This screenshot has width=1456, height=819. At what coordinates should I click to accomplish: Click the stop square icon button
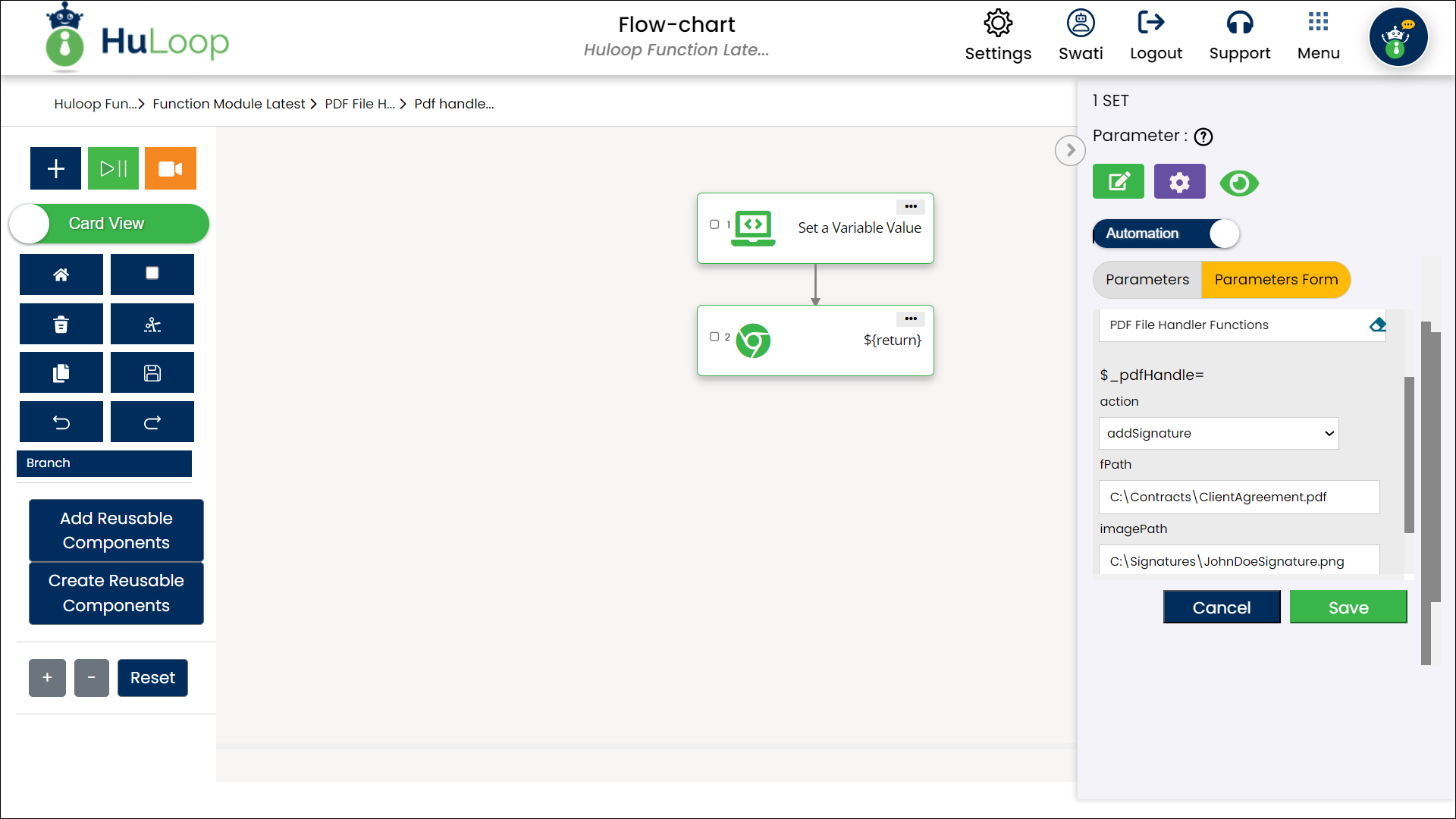pos(152,275)
